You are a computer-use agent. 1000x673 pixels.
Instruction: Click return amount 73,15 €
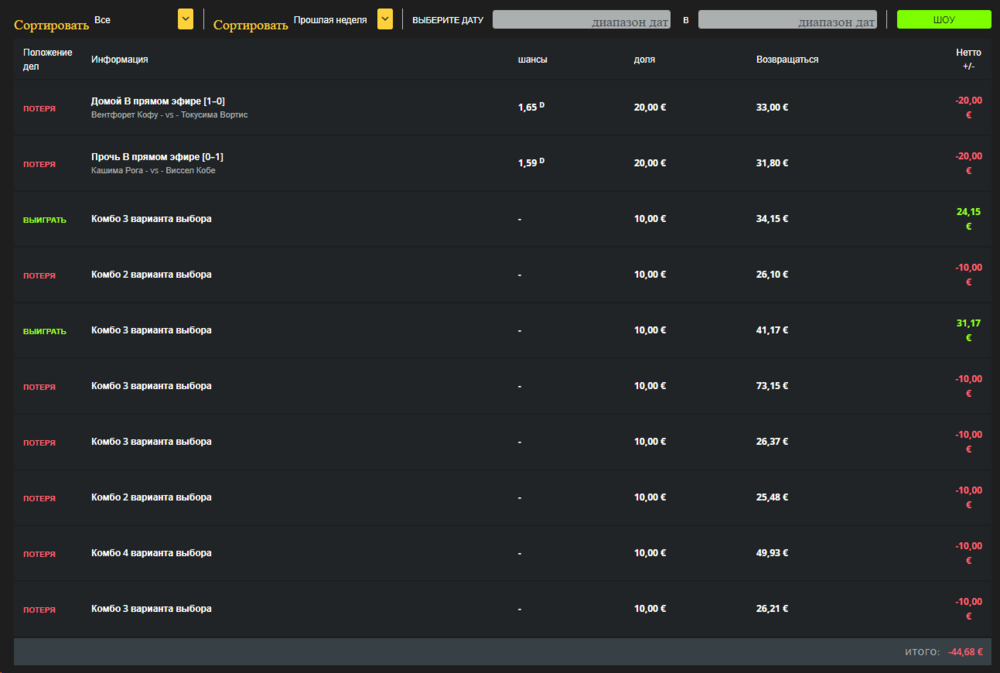pyautogui.click(x=772, y=386)
